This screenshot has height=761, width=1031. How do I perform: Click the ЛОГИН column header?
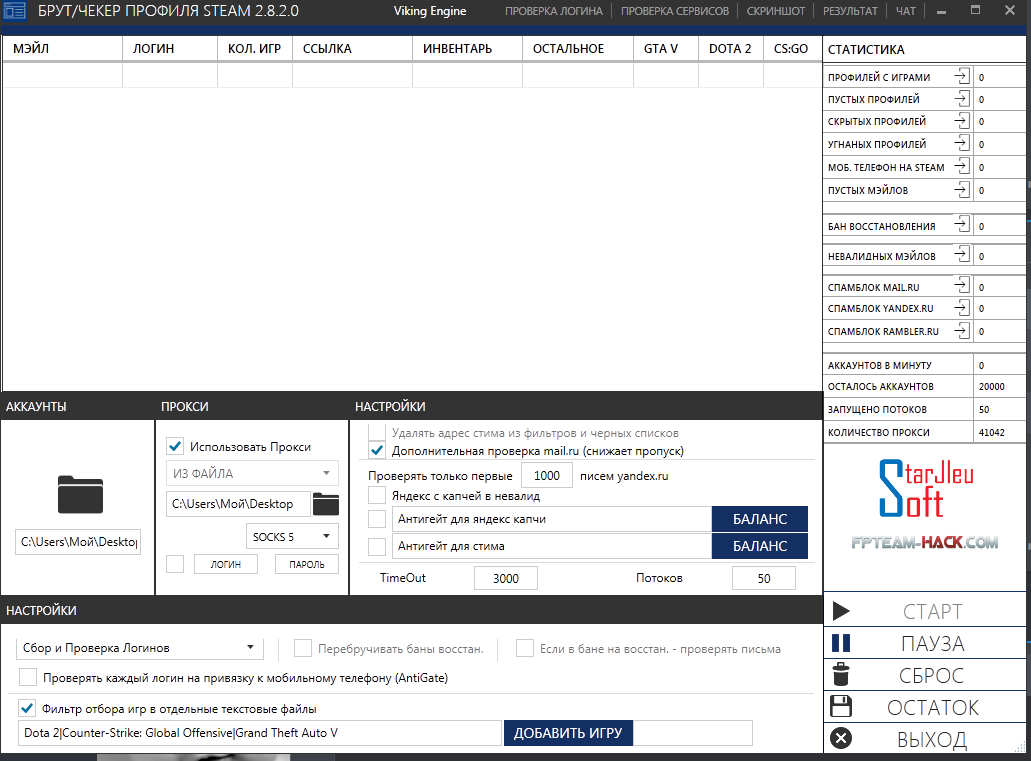[x=170, y=49]
